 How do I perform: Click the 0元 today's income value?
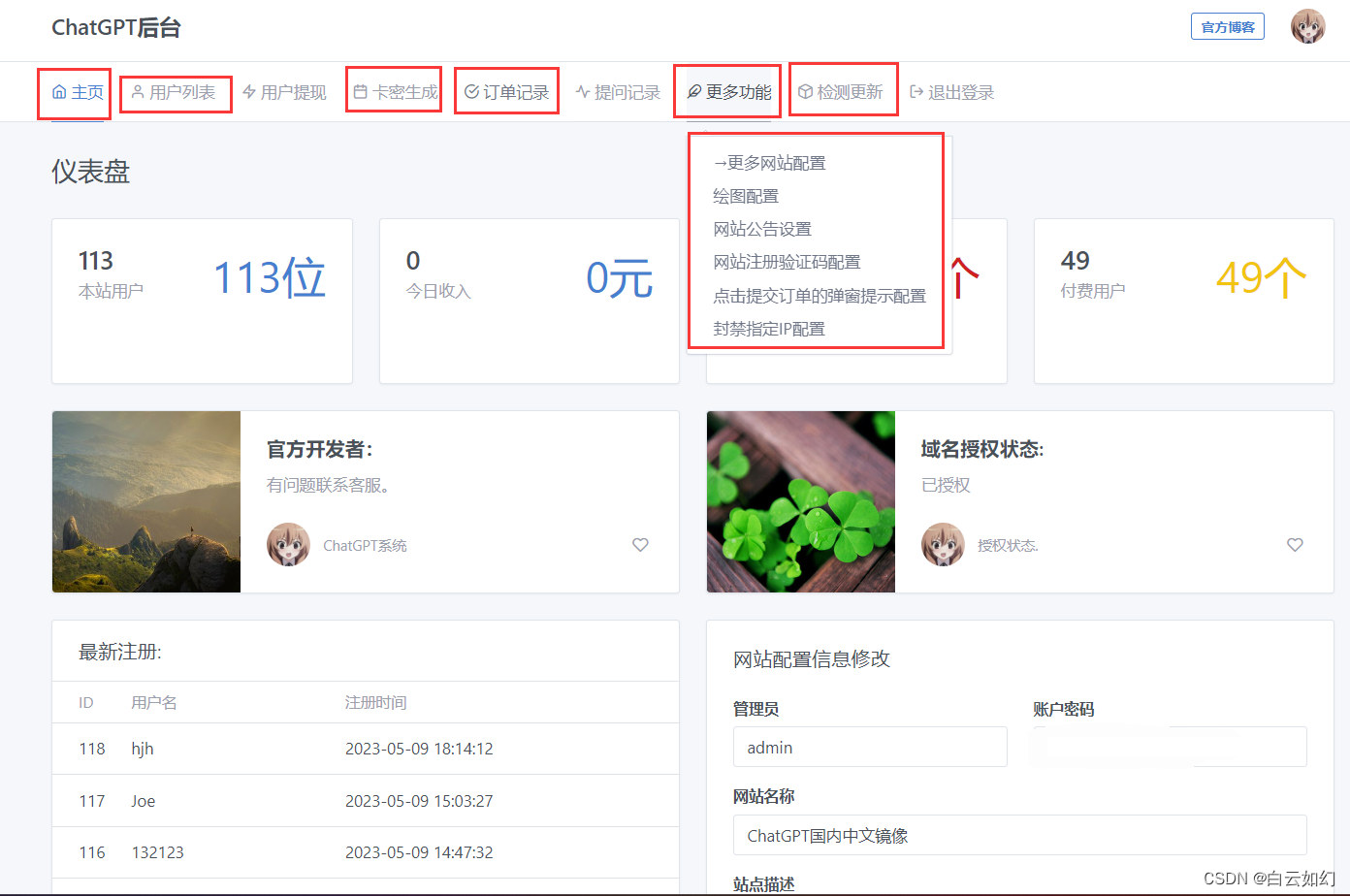(x=620, y=278)
